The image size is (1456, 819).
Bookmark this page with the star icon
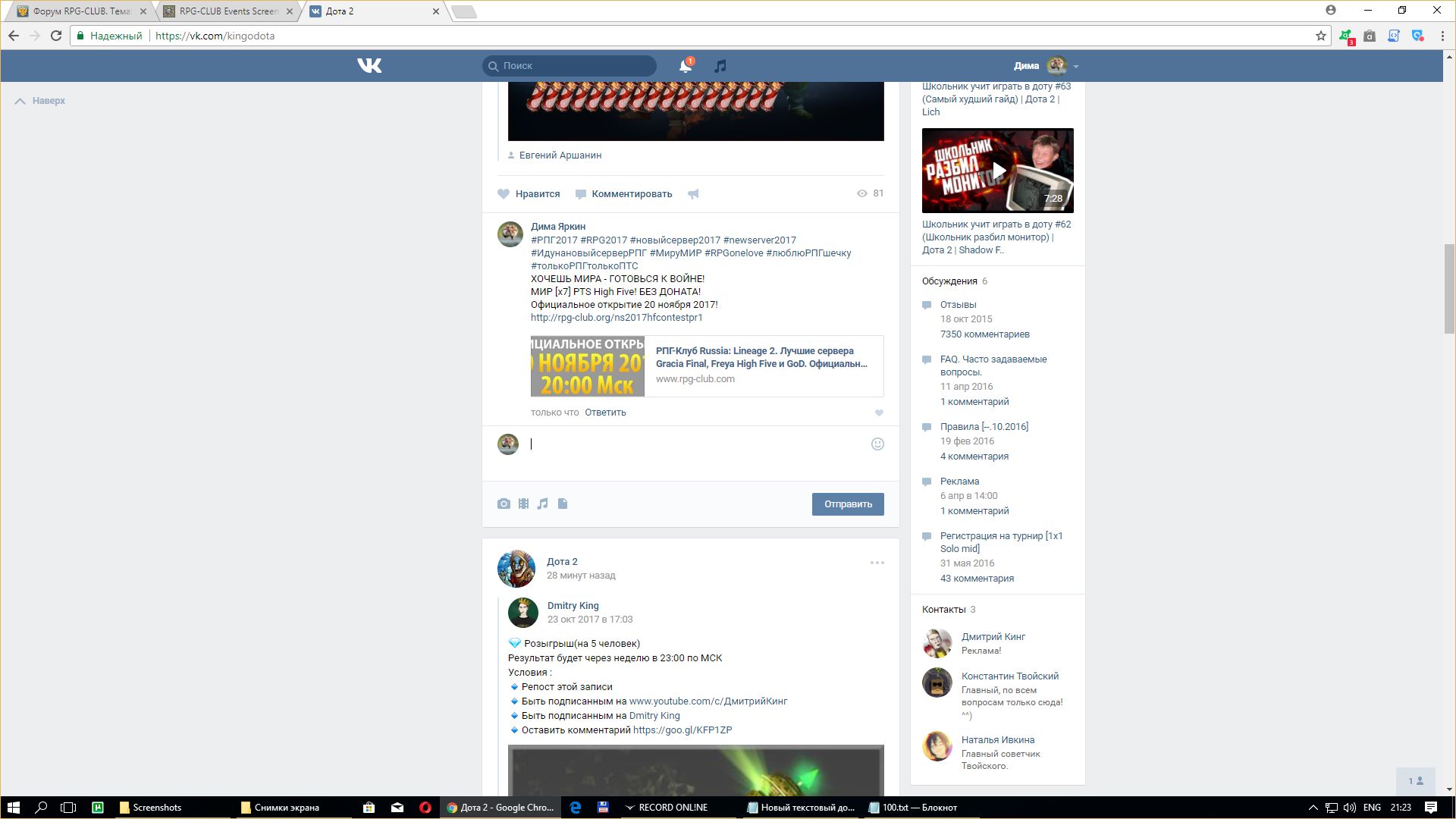coord(1321,36)
